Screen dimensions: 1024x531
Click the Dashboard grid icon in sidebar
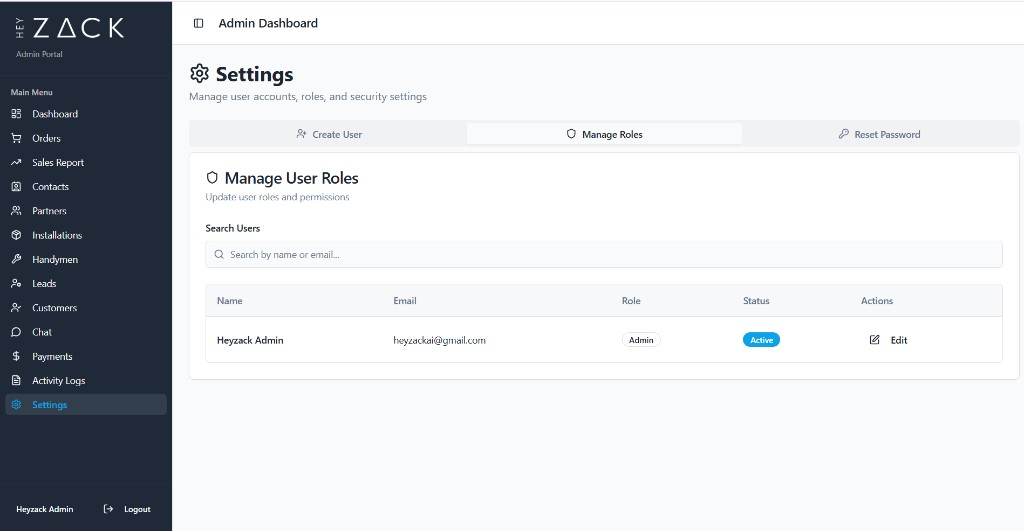point(16,114)
